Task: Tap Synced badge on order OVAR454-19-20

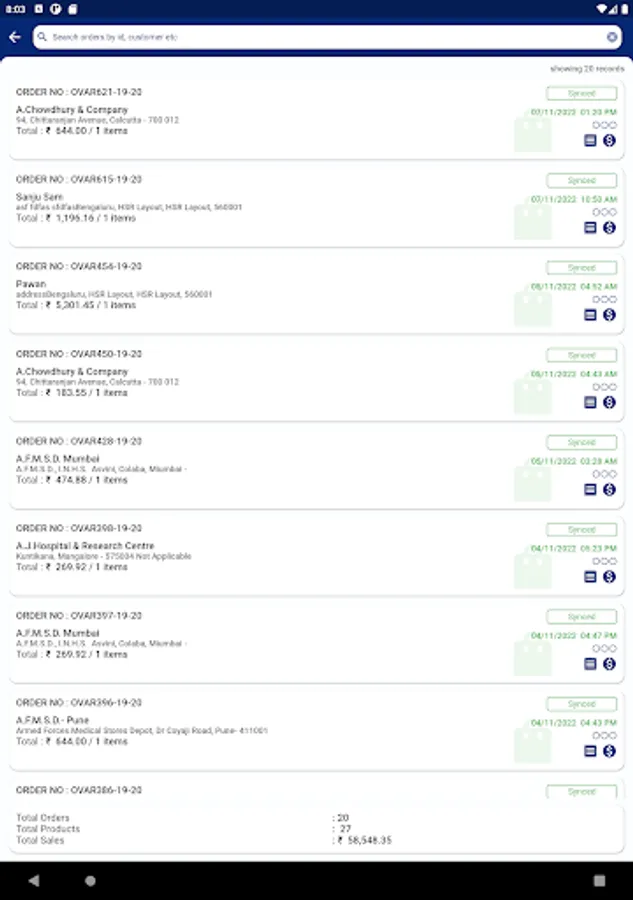Action: click(x=581, y=268)
